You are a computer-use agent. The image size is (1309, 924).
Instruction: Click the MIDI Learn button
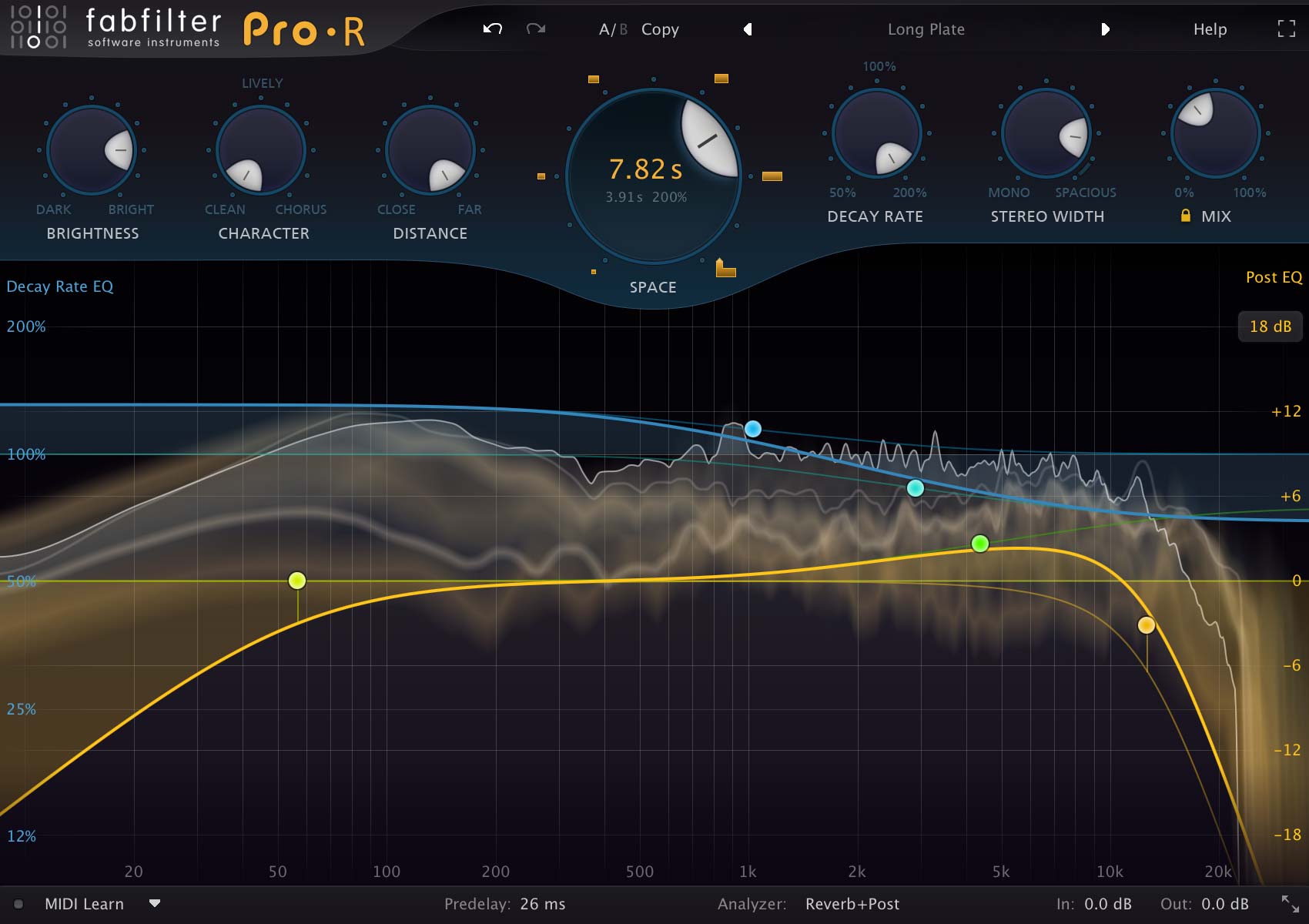click(x=84, y=904)
